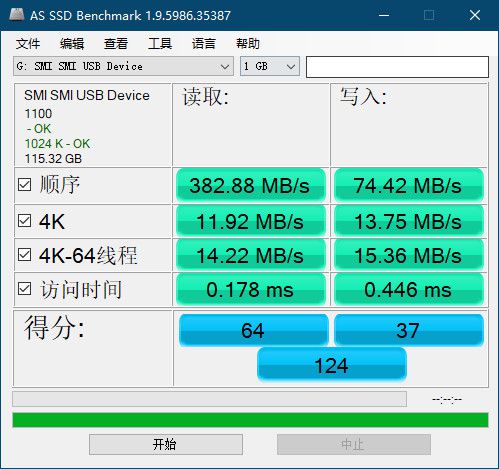Click the green completed progress bar

(250, 420)
